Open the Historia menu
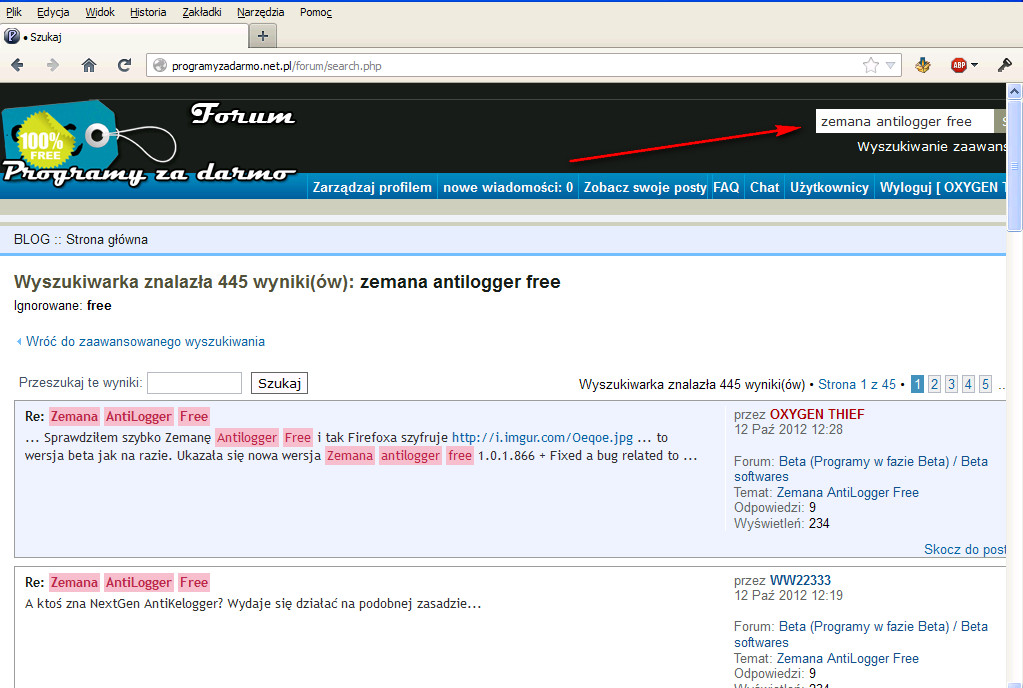This screenshot has height=688, width=1023. coord(148,12)
